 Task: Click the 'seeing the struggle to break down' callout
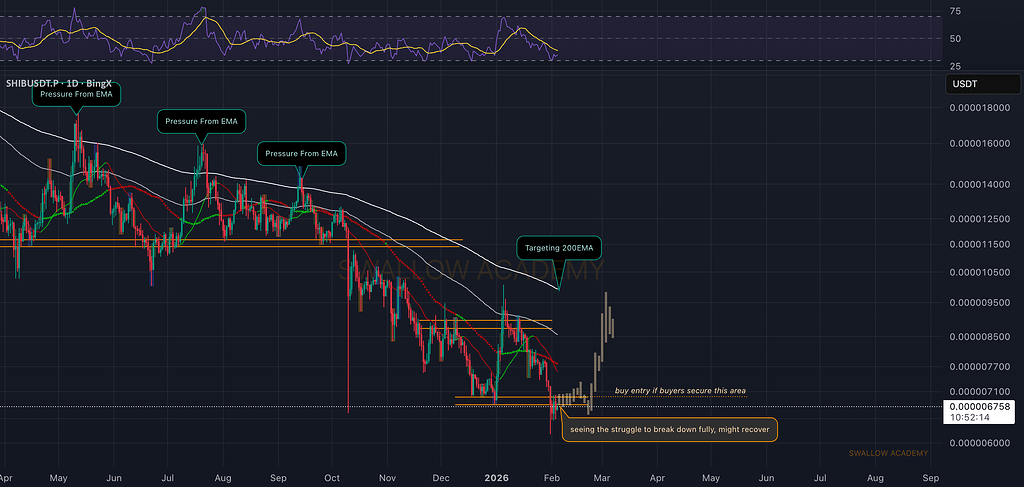coord(669,430)
